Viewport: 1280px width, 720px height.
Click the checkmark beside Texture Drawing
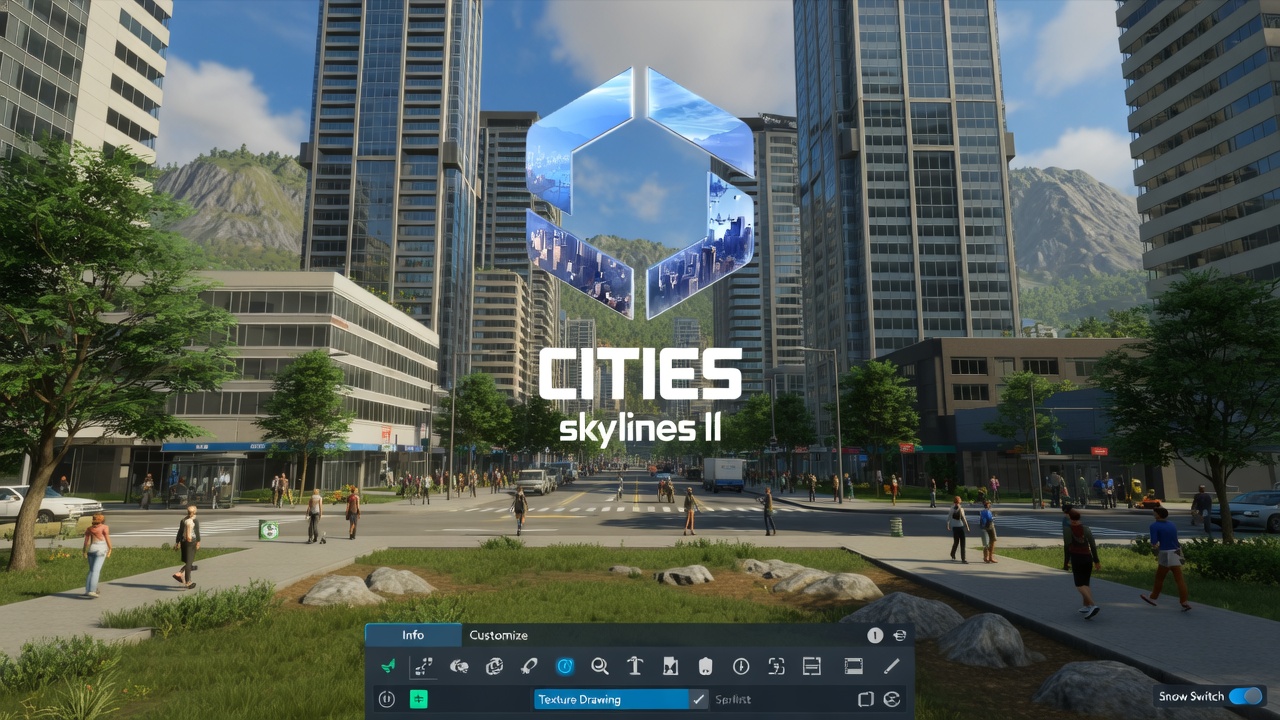[x=699, y=699]
